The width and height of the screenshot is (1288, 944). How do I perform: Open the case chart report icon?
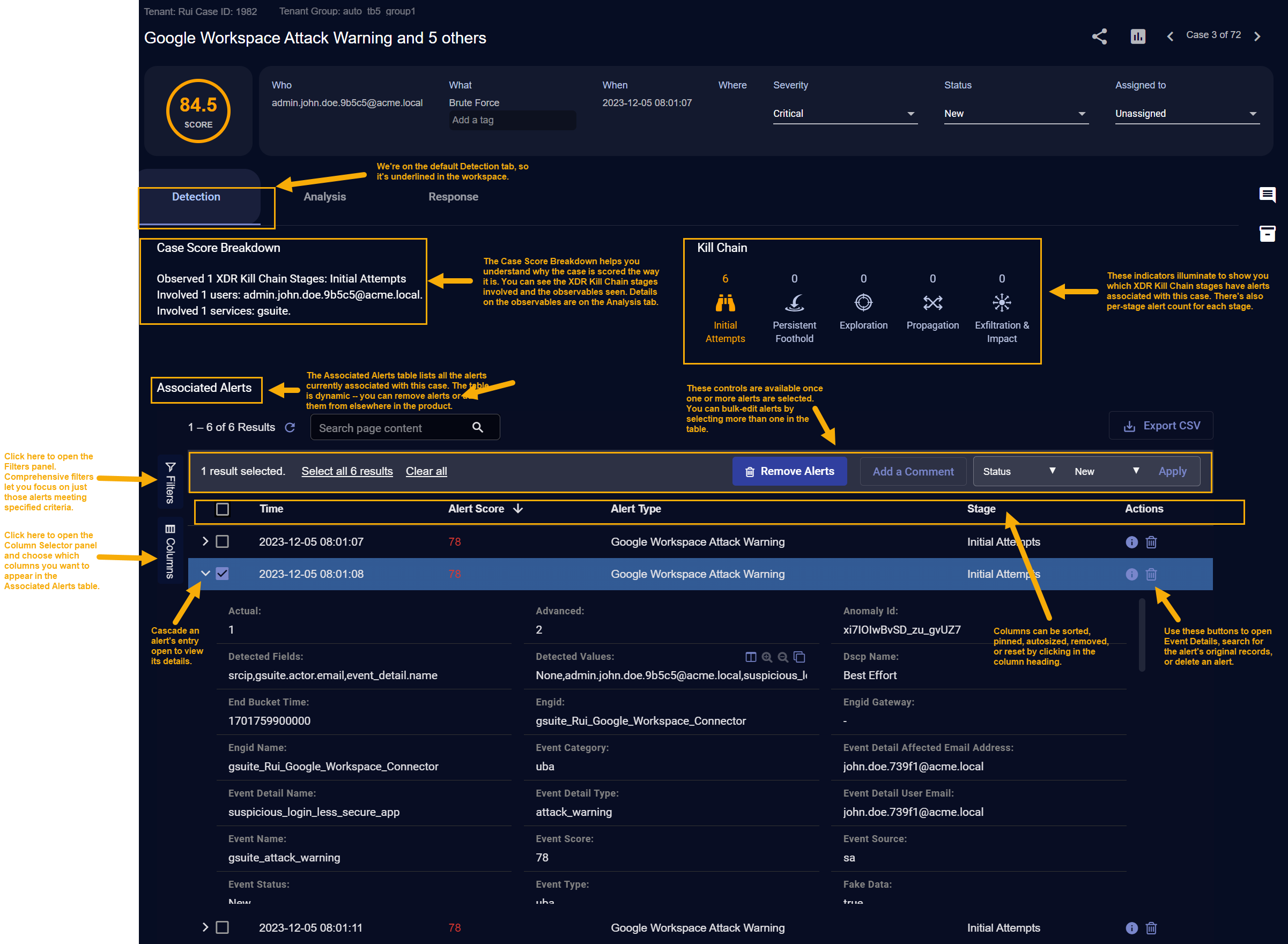(x=1137, y=36)
